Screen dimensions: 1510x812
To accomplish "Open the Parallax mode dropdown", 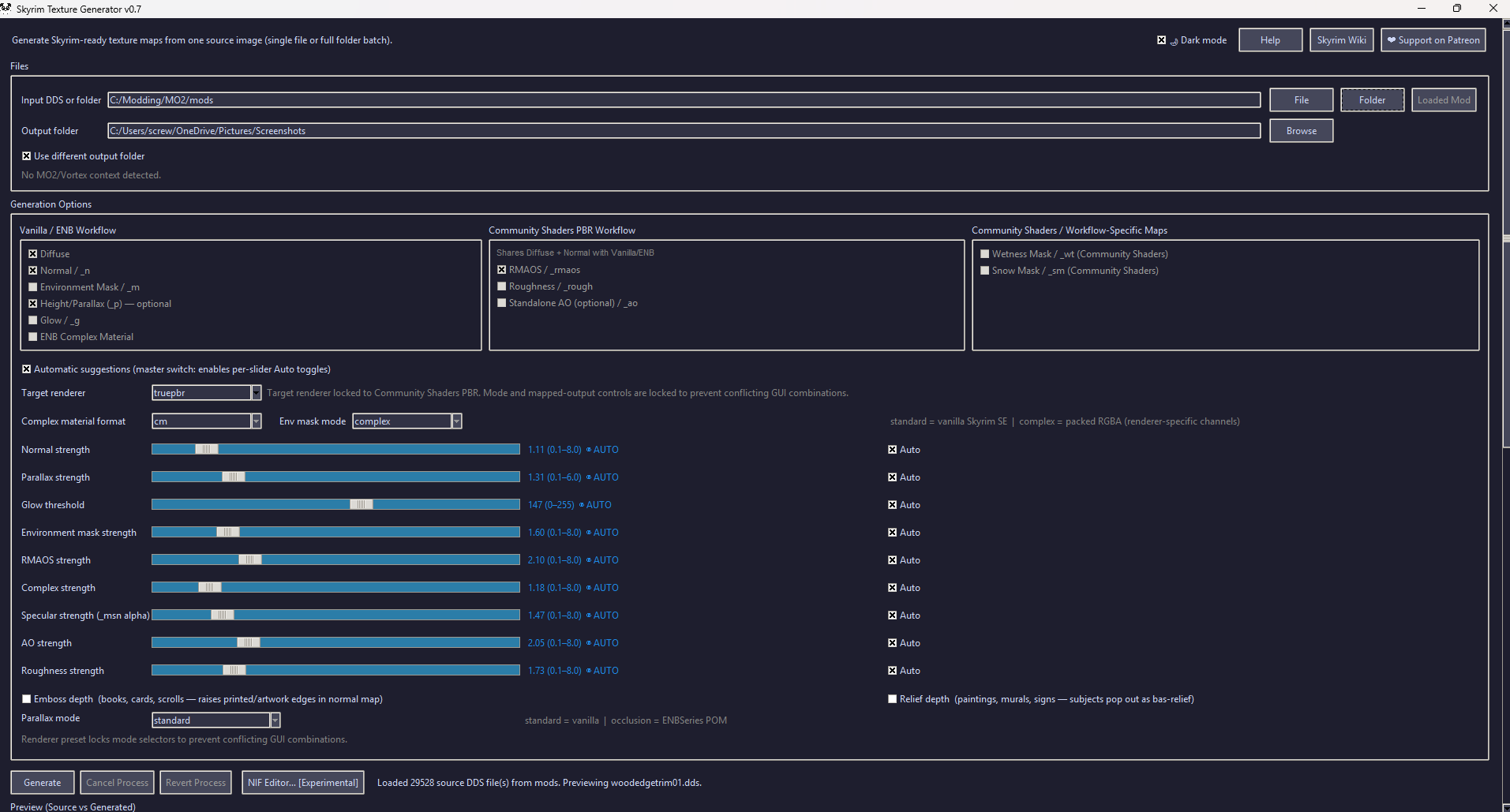I will (x=215, y=720).
